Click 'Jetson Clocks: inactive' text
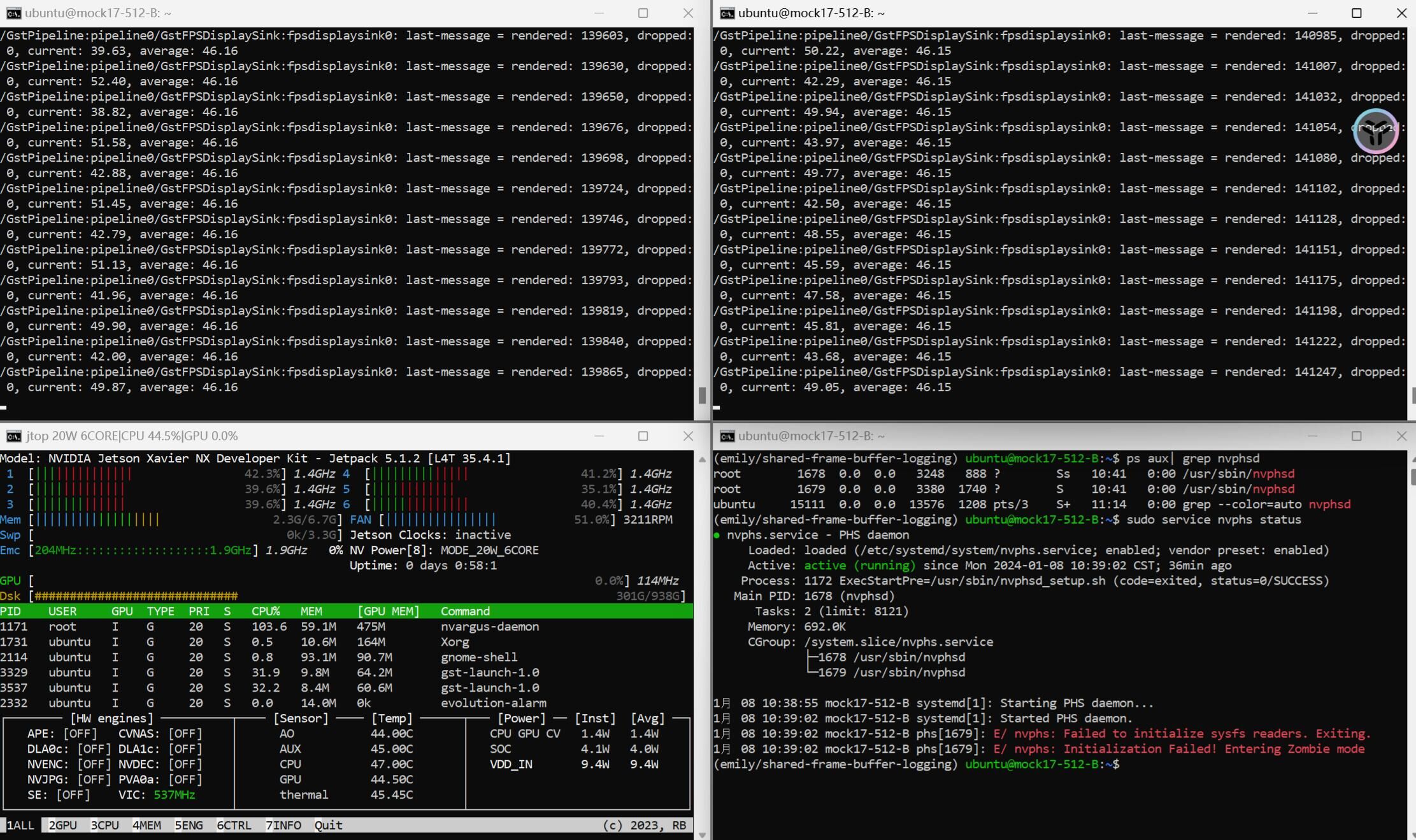Image resolution: width=1416 pixels, height=840 pixels. [x=431, y=535]
